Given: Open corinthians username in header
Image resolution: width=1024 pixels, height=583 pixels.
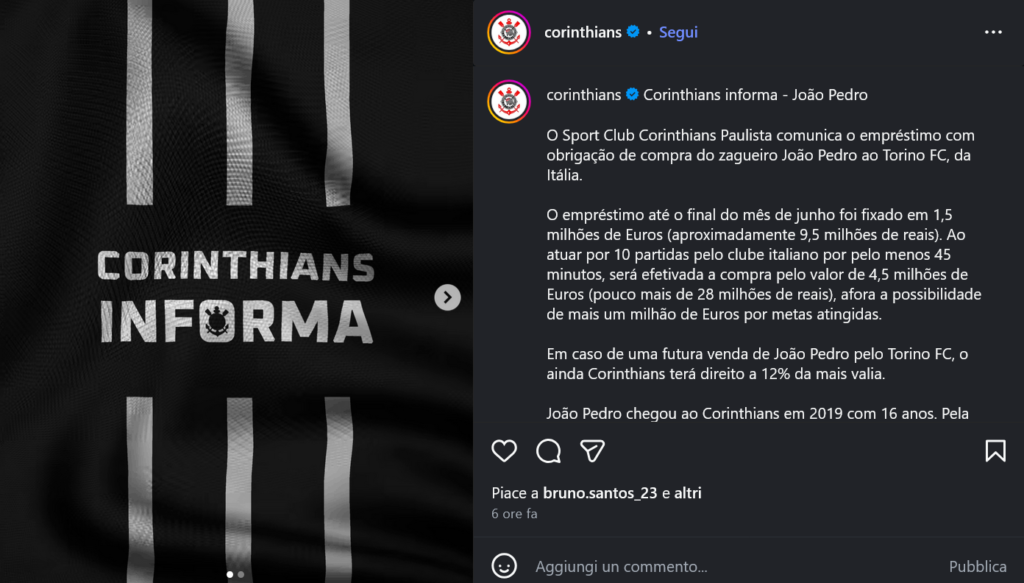Looking at the screenshot, I should 583,33.
